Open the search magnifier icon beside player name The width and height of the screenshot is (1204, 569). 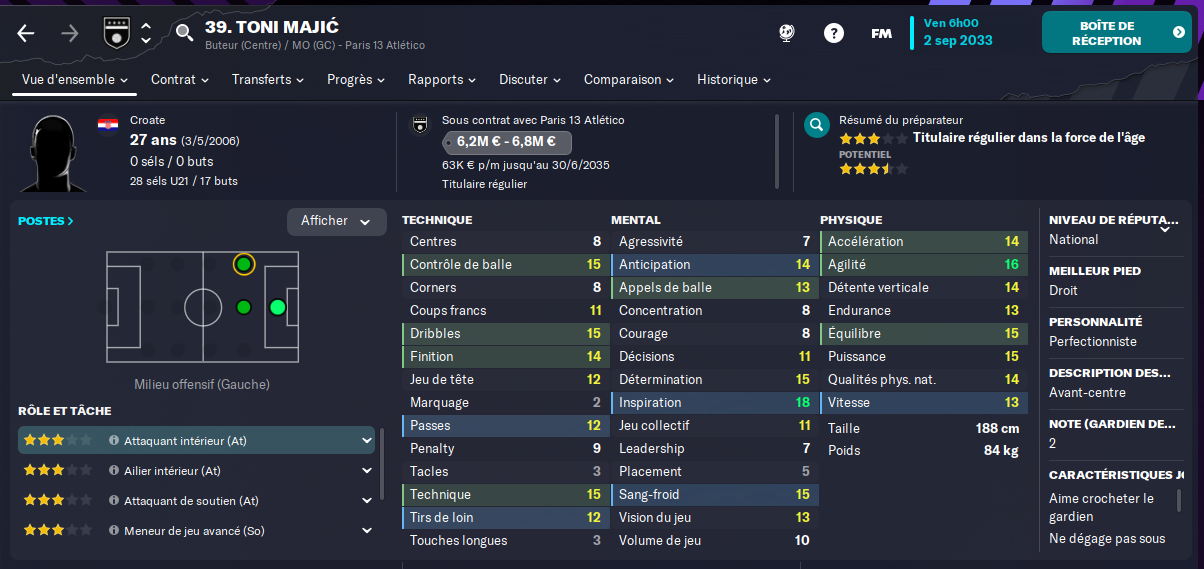(184, 33)
